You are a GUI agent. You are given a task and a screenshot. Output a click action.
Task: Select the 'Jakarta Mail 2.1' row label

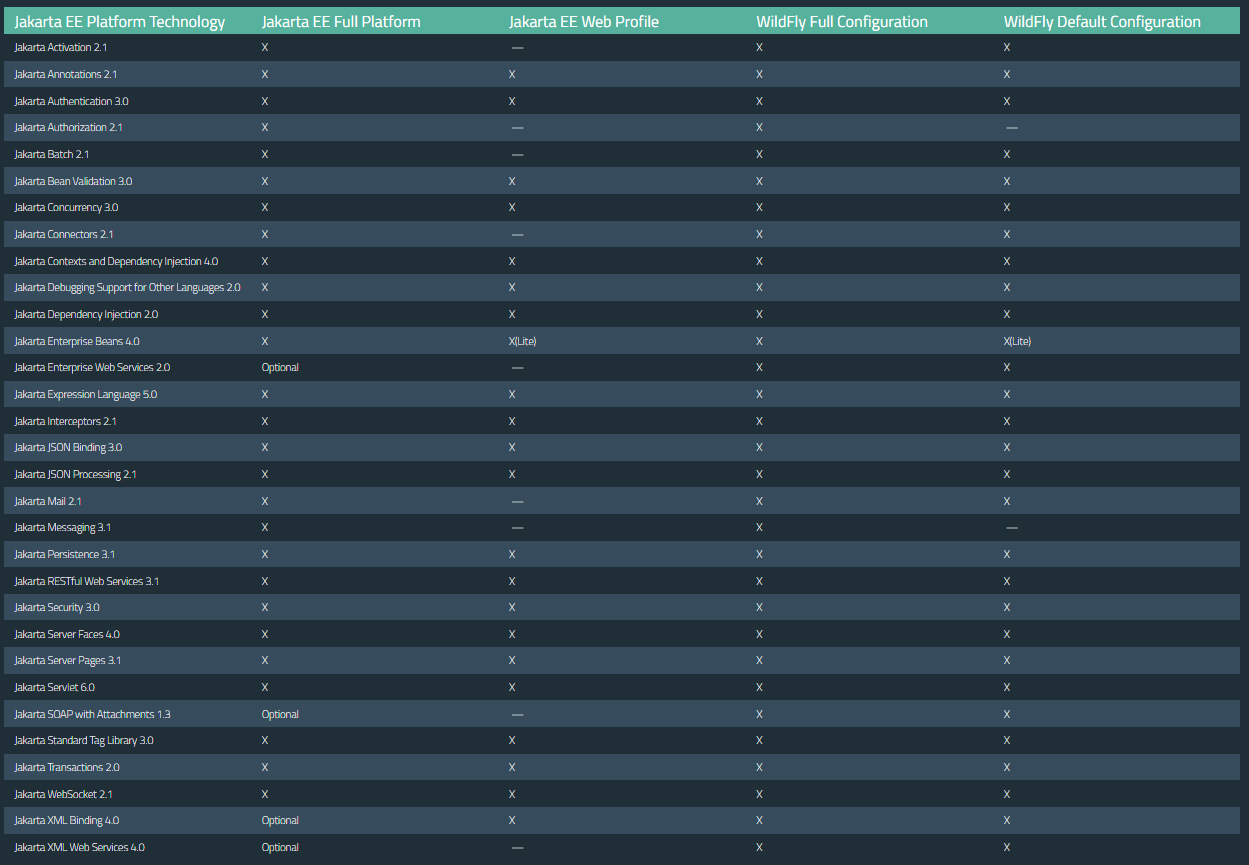click(x=48, y=501)
